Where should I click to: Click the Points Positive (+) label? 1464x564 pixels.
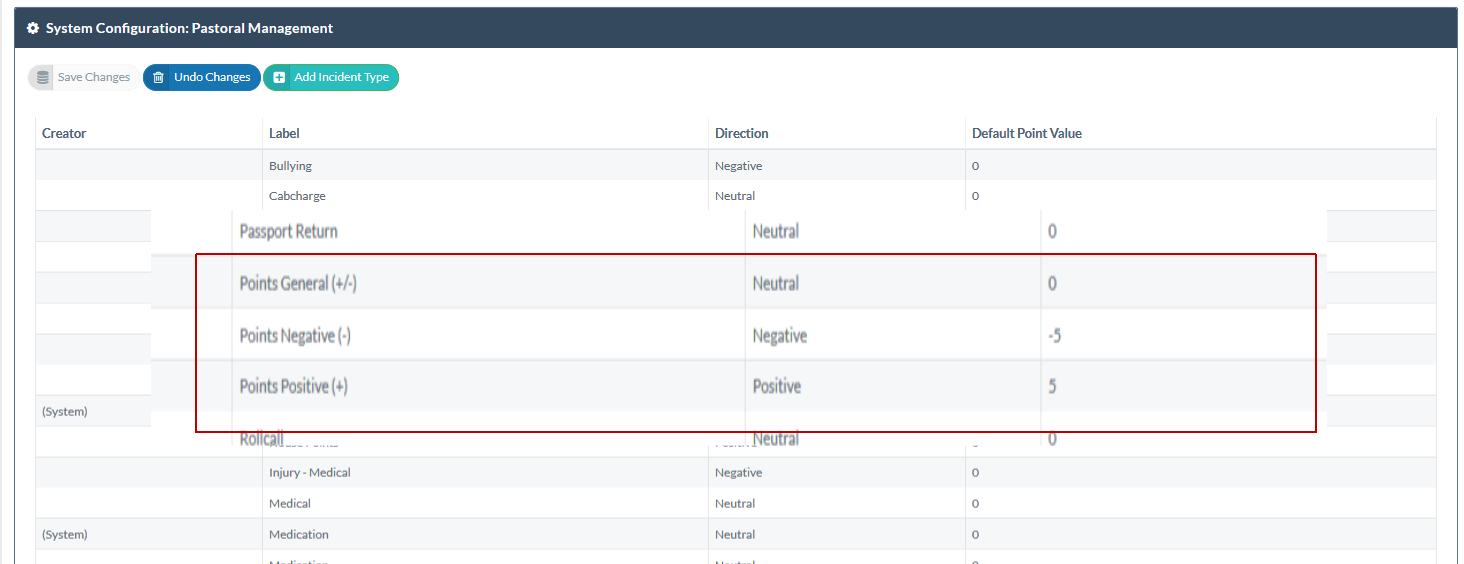tap(294, 386)
